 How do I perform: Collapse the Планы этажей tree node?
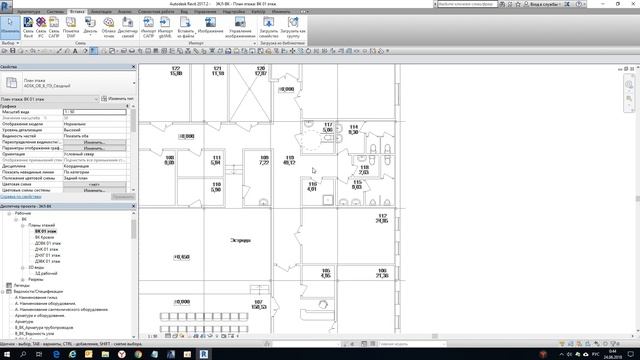pyautogui.click(x=23, y=225)
